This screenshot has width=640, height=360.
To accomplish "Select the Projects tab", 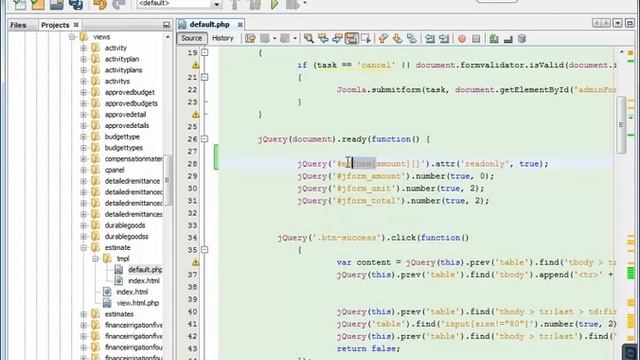I will point(55,25).
